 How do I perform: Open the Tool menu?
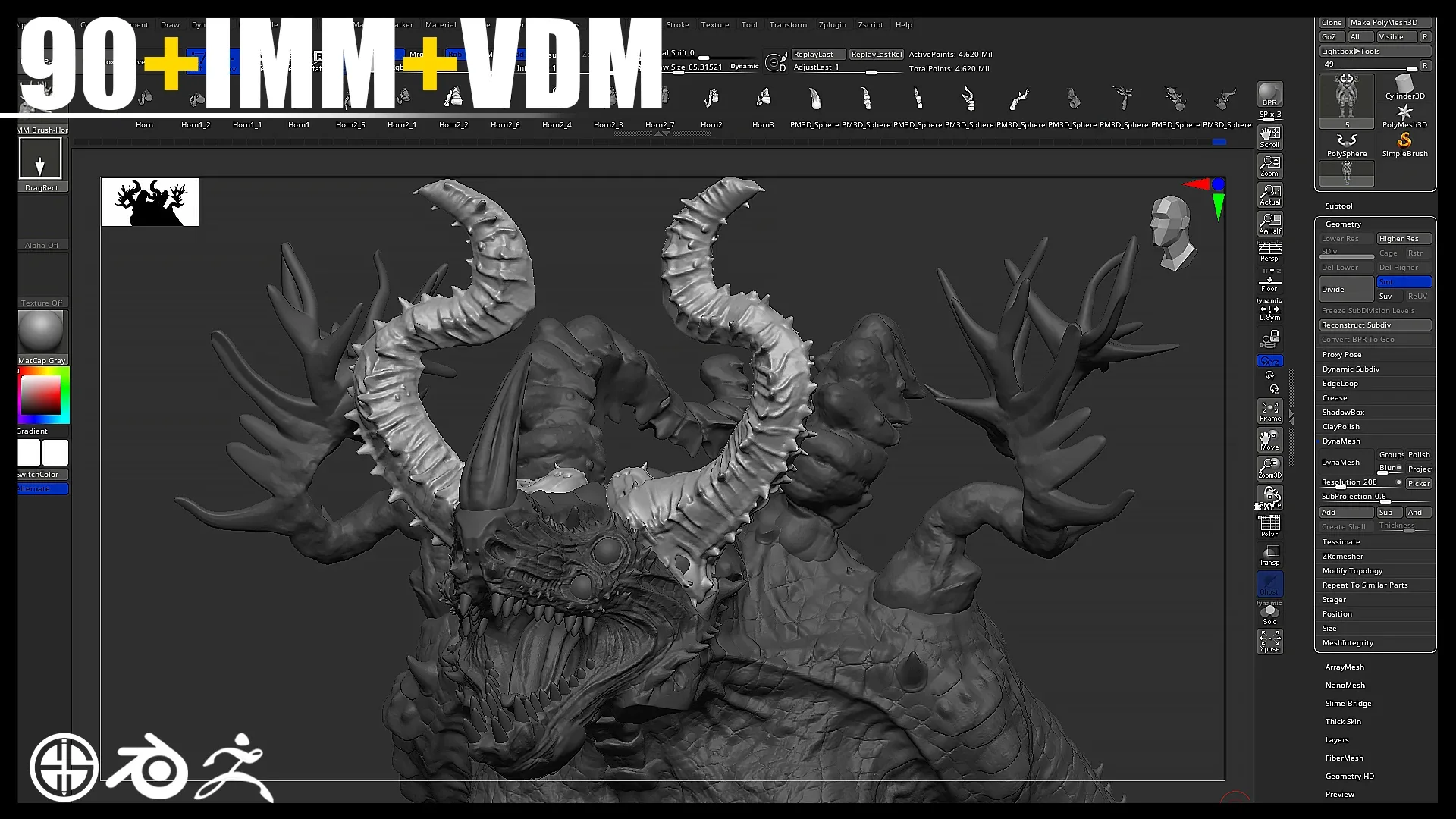click(749, 25)
